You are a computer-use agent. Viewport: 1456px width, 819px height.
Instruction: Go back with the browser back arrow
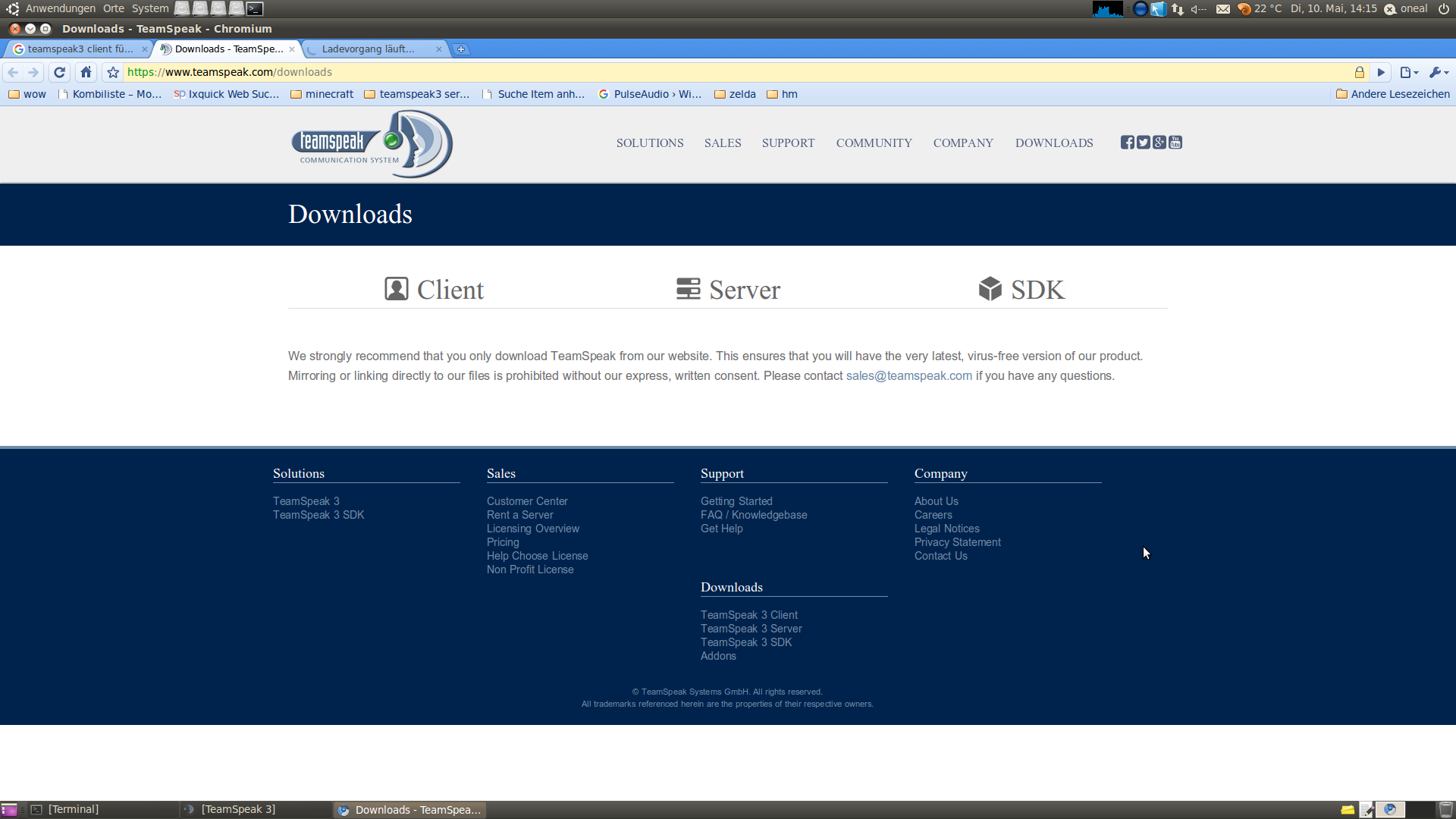point(13,72)
